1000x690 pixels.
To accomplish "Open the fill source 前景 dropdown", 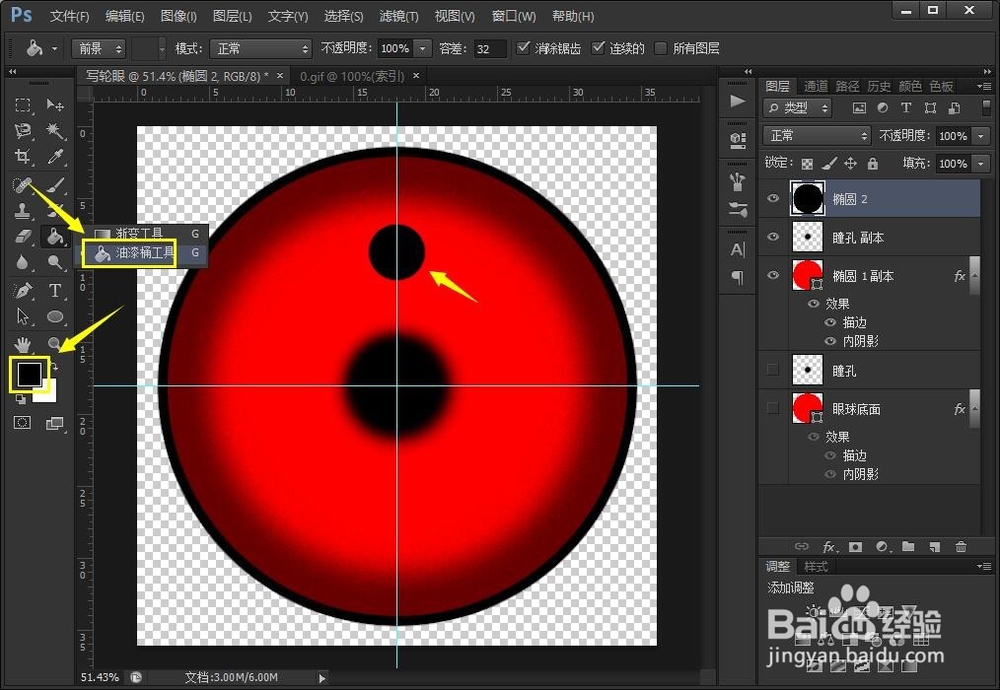I will pyautogui.click(x=98, y=48).
